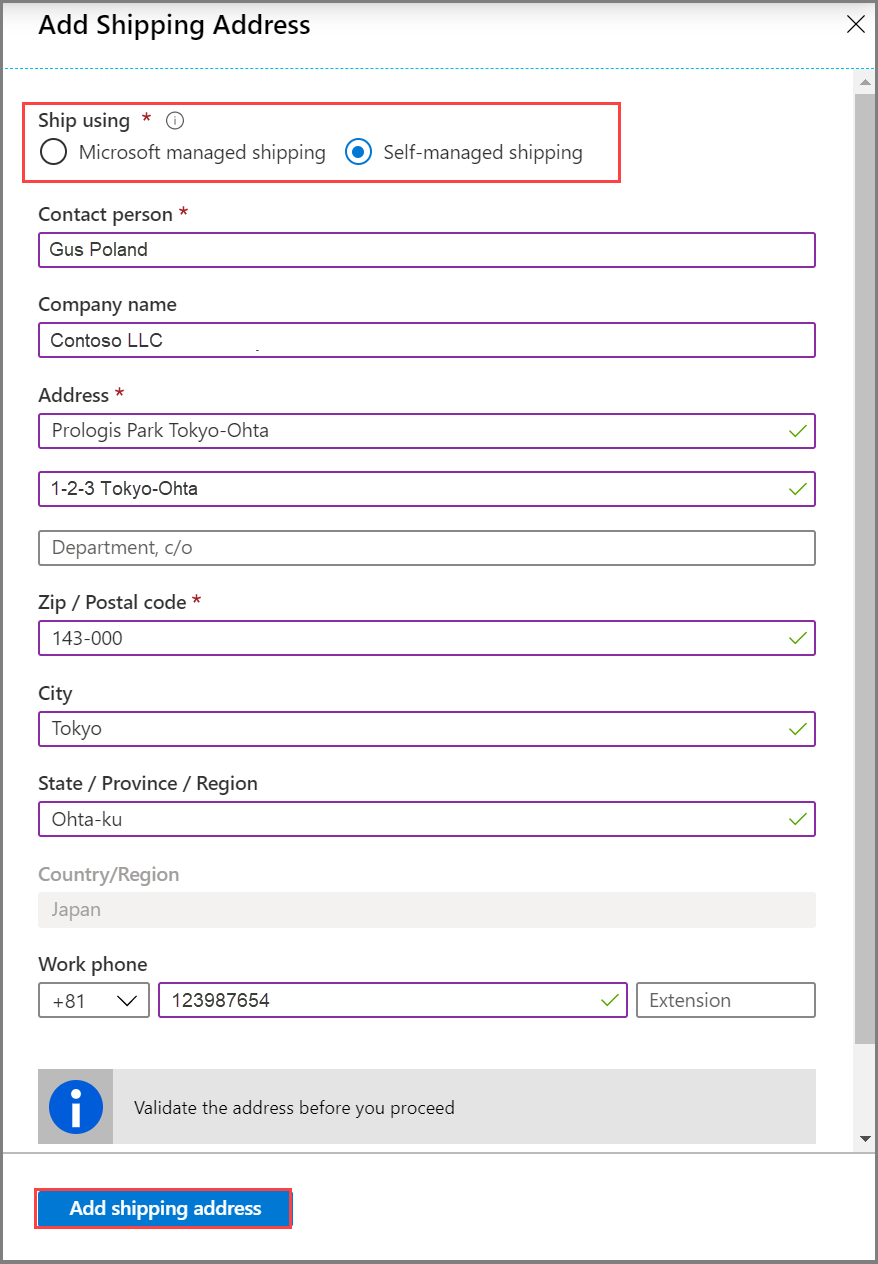Click the checkmark beside 1-2-3 Tokyo-Ohta
This screenshot has height=1264, width=878.
click(x=797, y=488)
